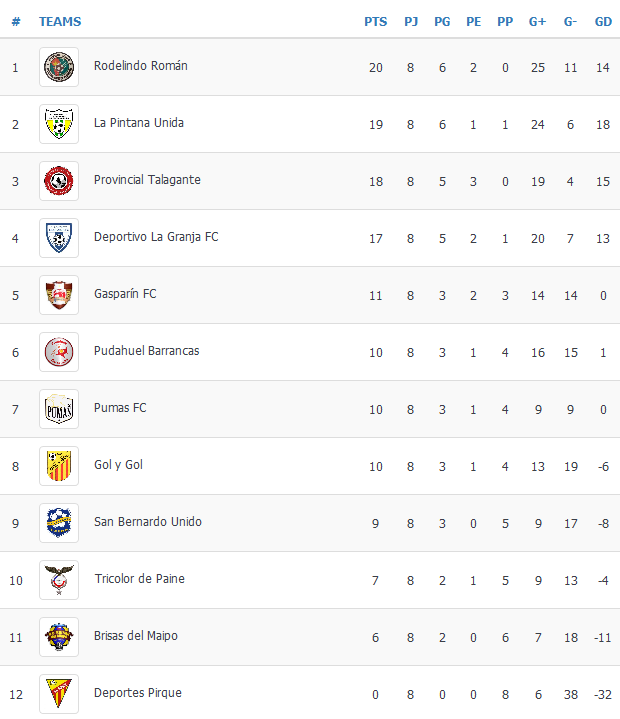
Task: Click the Deportes Pirque triangular crest
Action: pos(59,694)
